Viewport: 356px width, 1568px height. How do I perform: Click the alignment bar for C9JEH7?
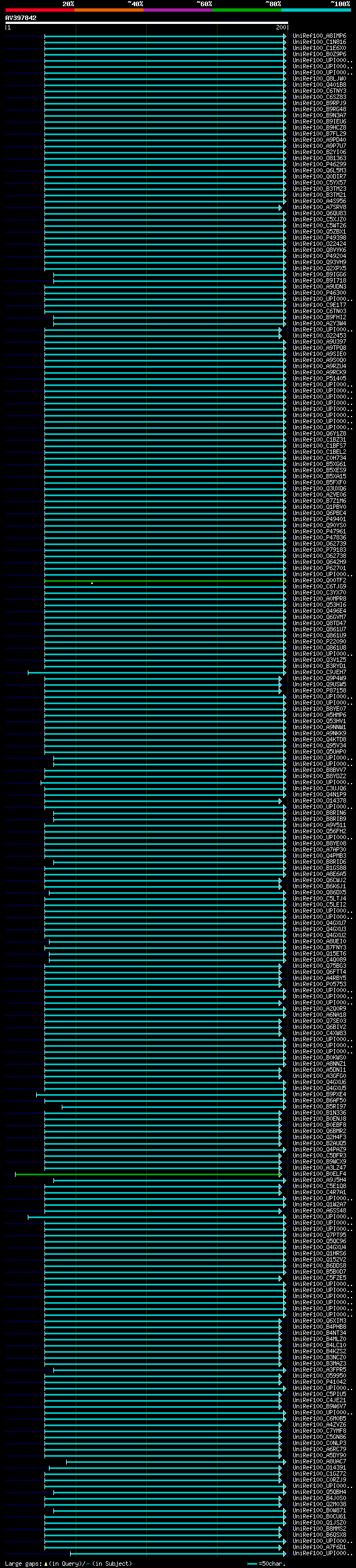coord(156,672)
